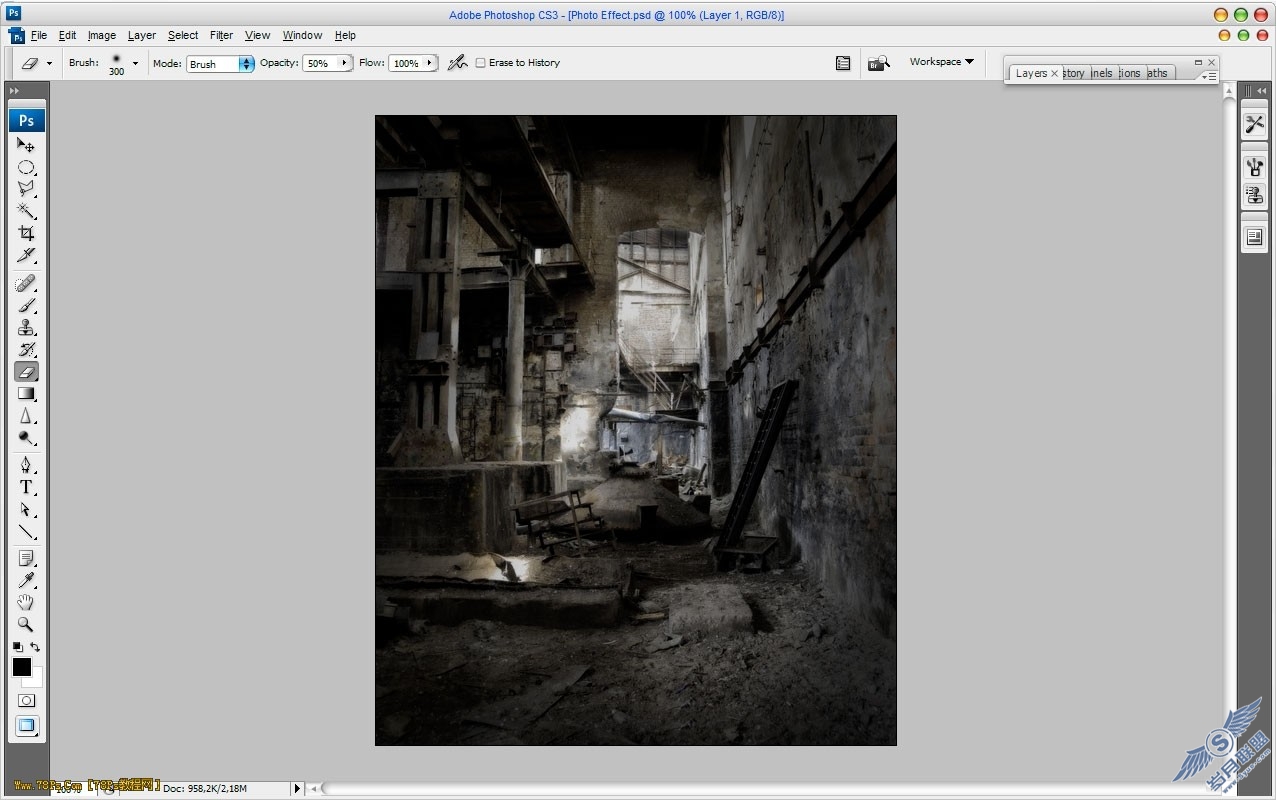Image resolution: width=1276 pixels, height=800 pixels.
Task: Select the Gradient tool
Action: (x=26, y=394)
